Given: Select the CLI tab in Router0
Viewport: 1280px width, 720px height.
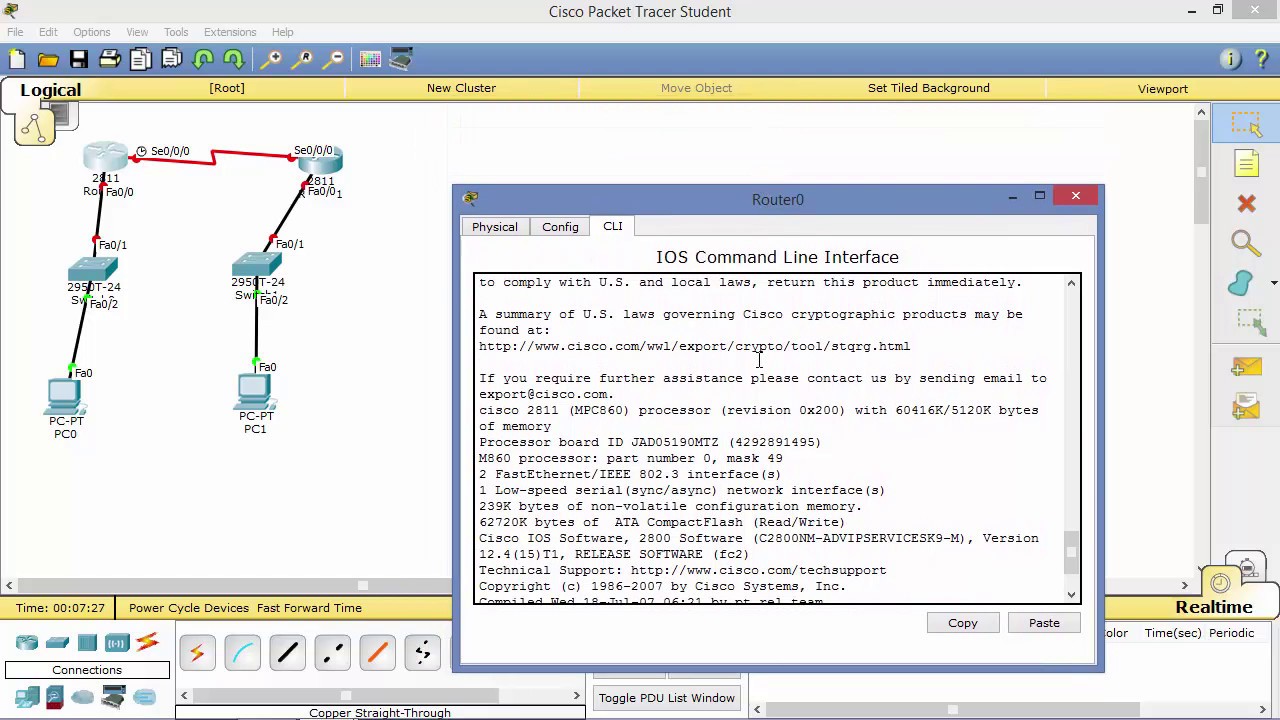Looking at the screenshot, I should [x=613, y=226].
